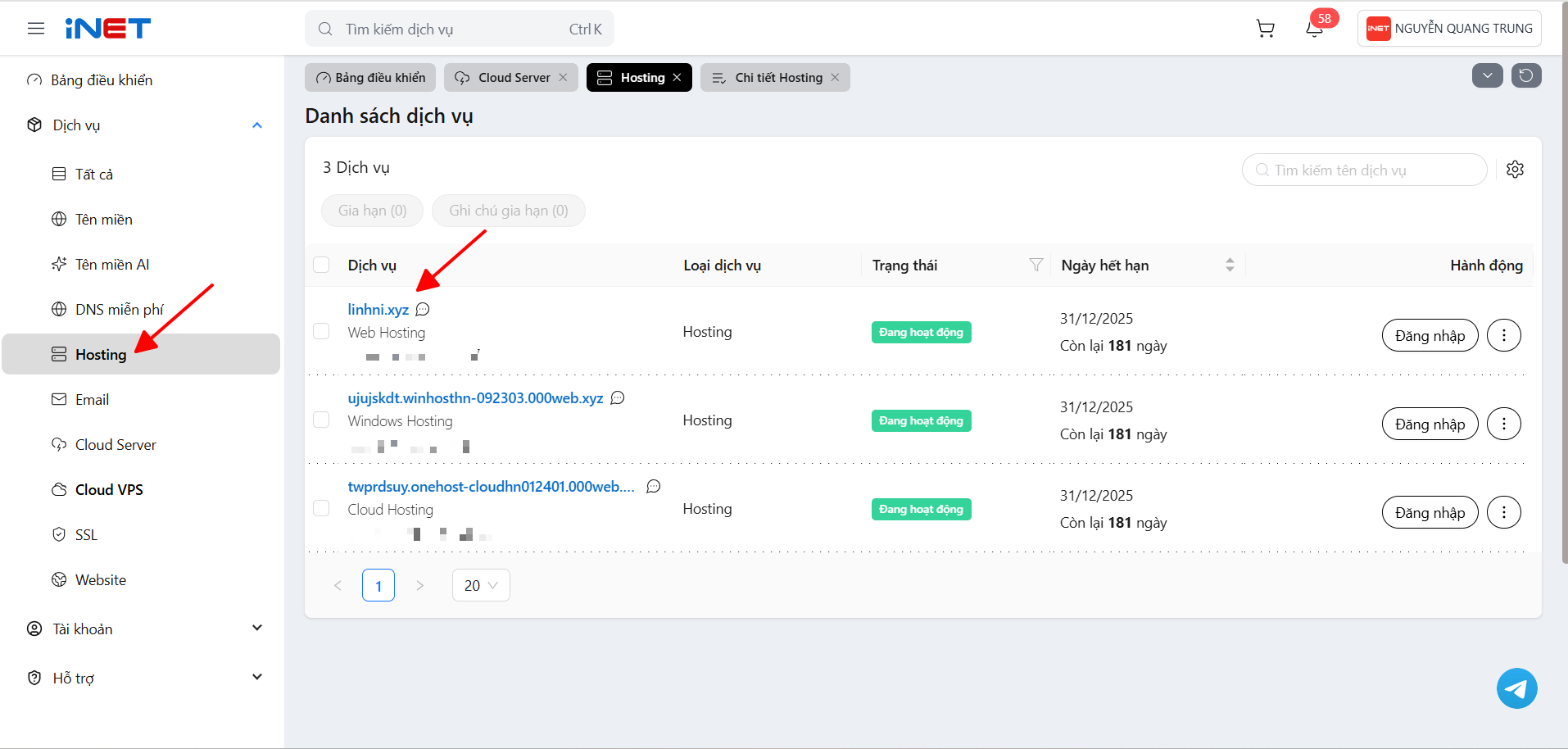Click the Gia hạn (0) button
This screenshot has width=1568, height=749.
(x=372, y=211)
